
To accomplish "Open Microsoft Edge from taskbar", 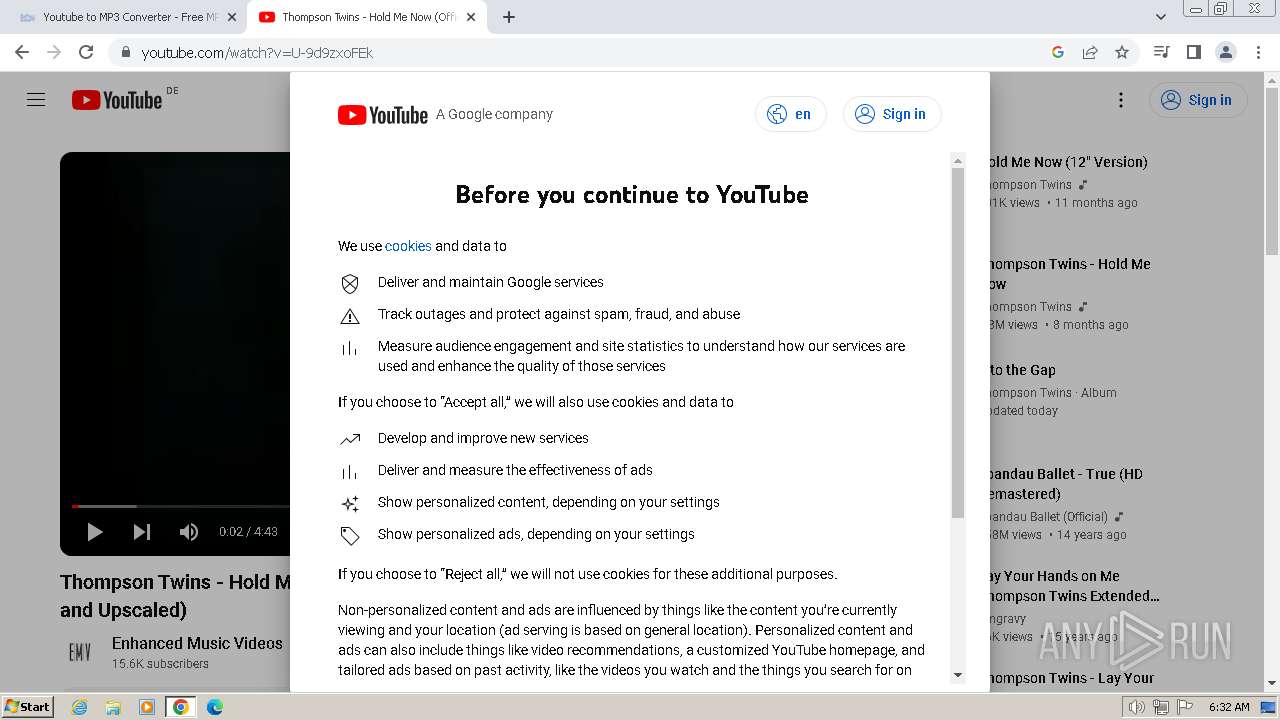I will 215,707.
